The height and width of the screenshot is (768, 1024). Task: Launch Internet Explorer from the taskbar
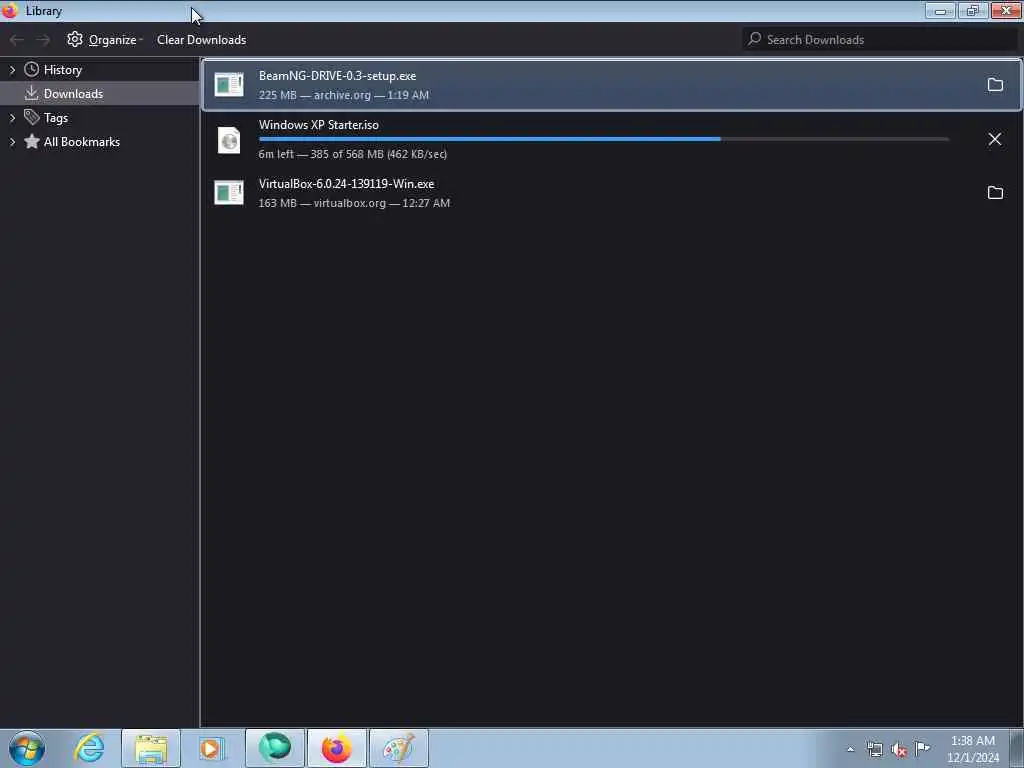coord(89,748)
